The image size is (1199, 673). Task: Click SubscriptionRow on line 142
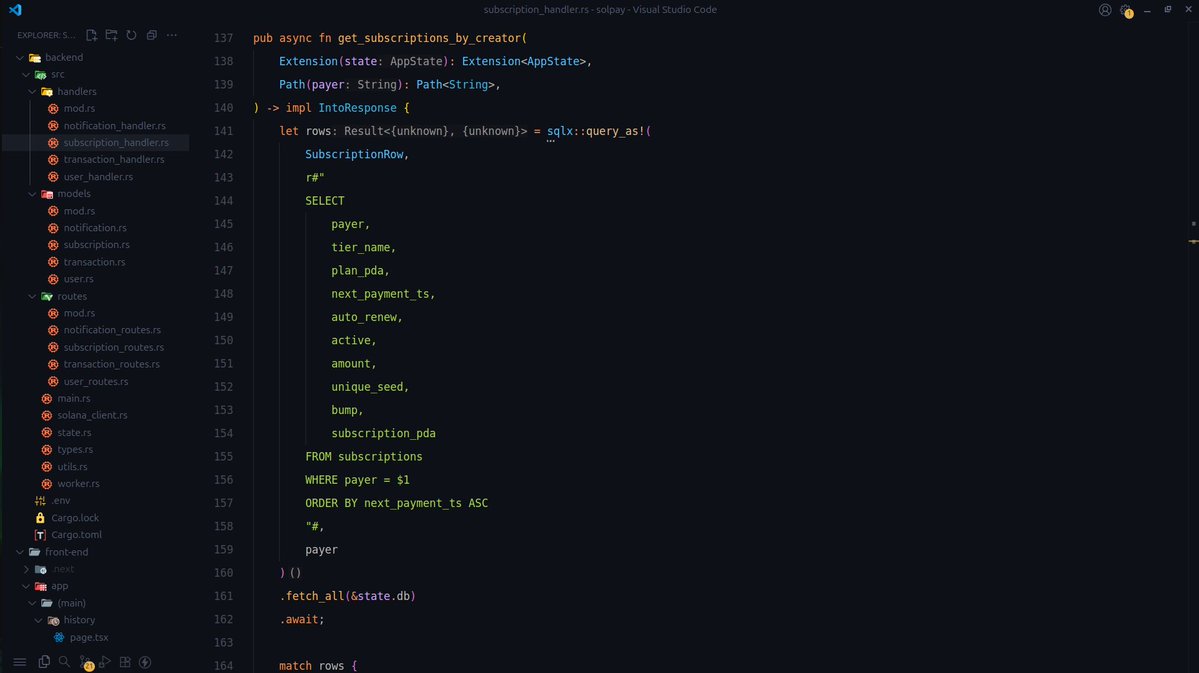[x=354, y=154]
